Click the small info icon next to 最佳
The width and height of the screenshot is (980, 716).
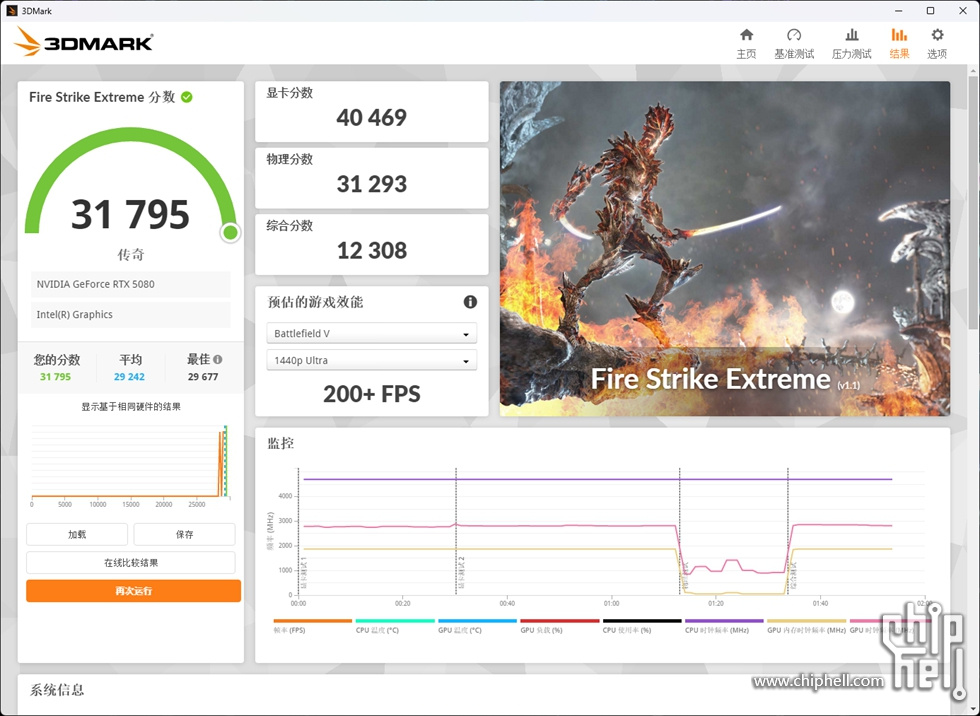pyautogui.click(x=218, y=360)
